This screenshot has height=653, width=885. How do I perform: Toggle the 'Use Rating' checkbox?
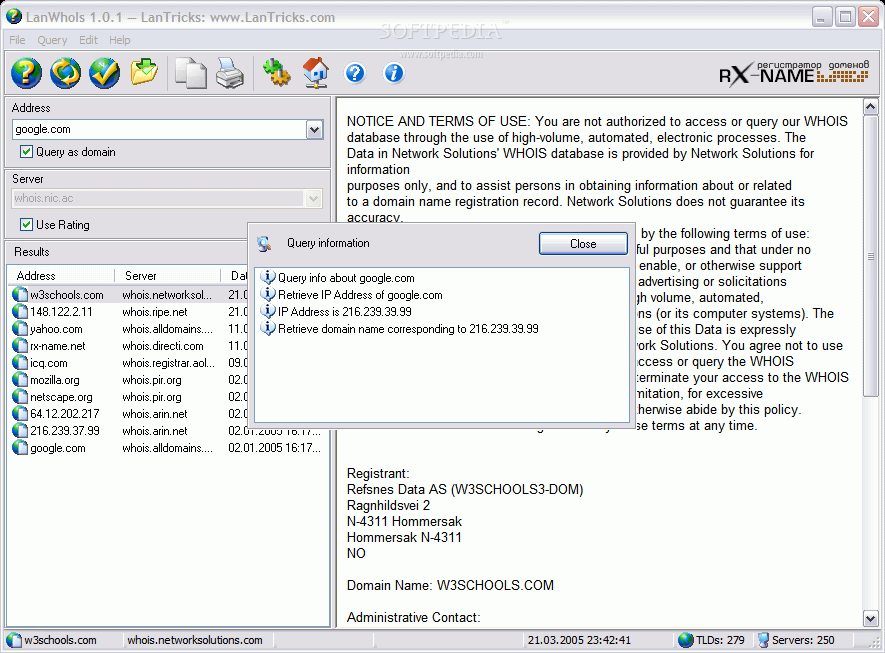[26, 225]
